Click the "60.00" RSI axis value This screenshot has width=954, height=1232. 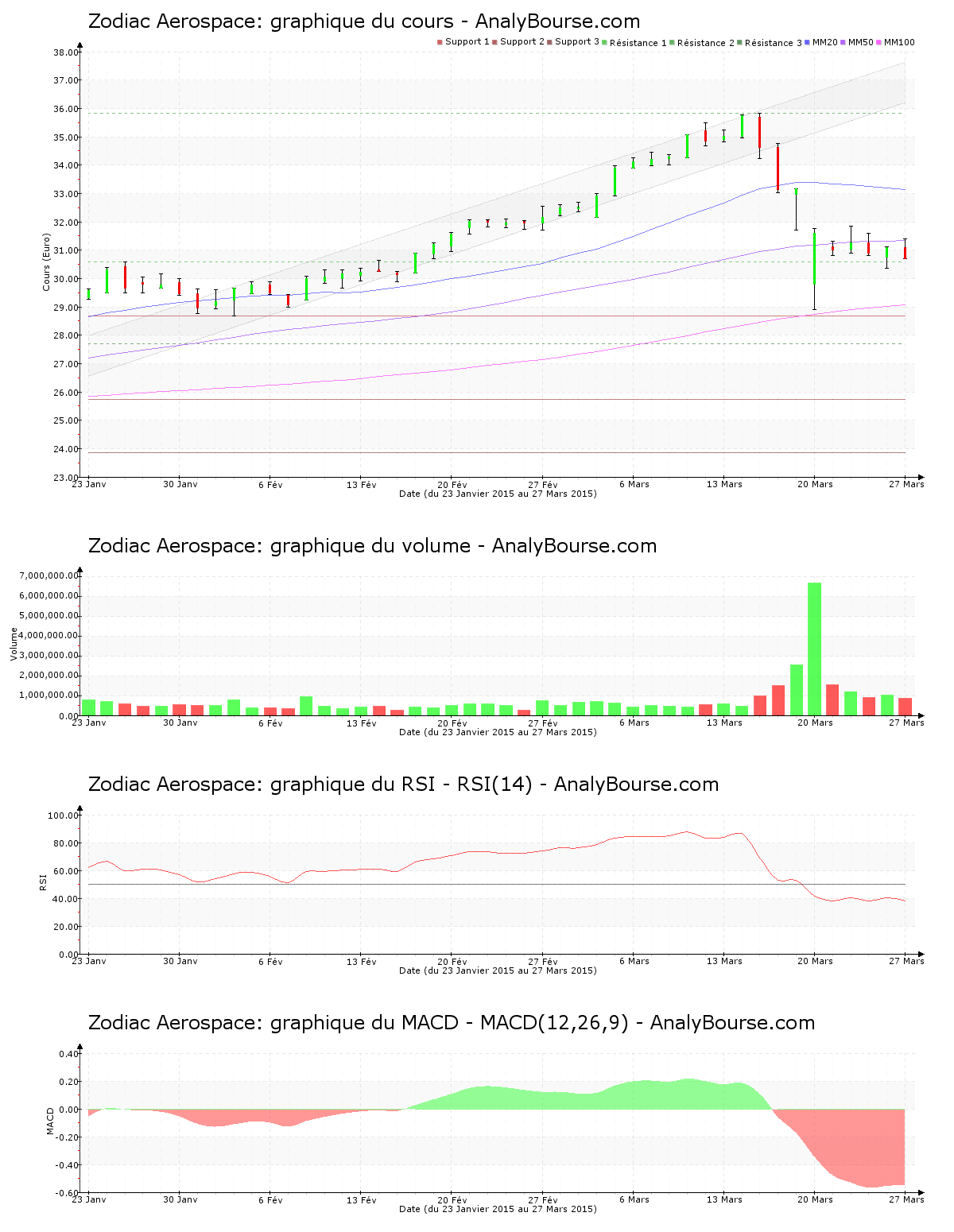[66, 871]
